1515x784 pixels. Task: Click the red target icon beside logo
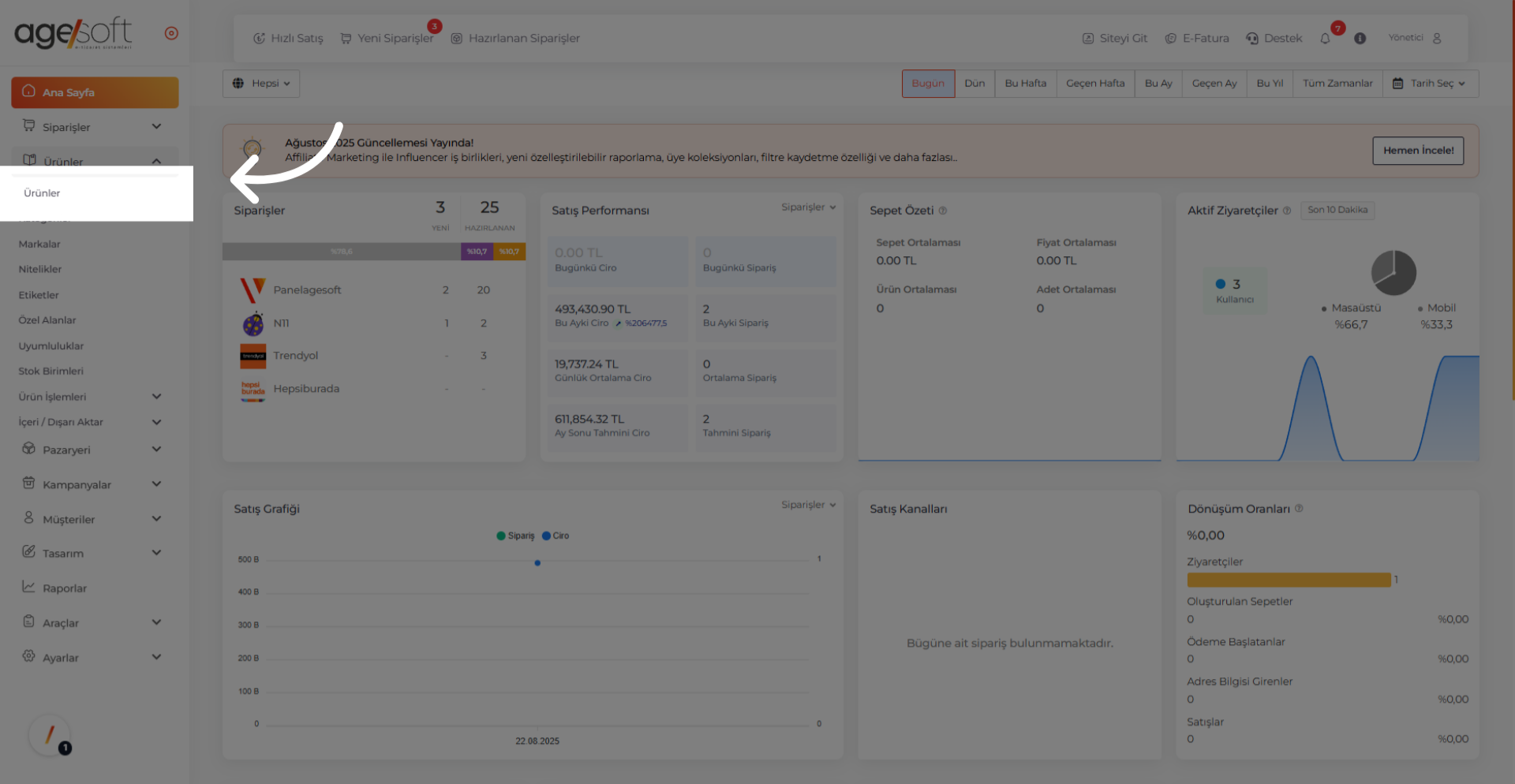(x=171, y=33)
